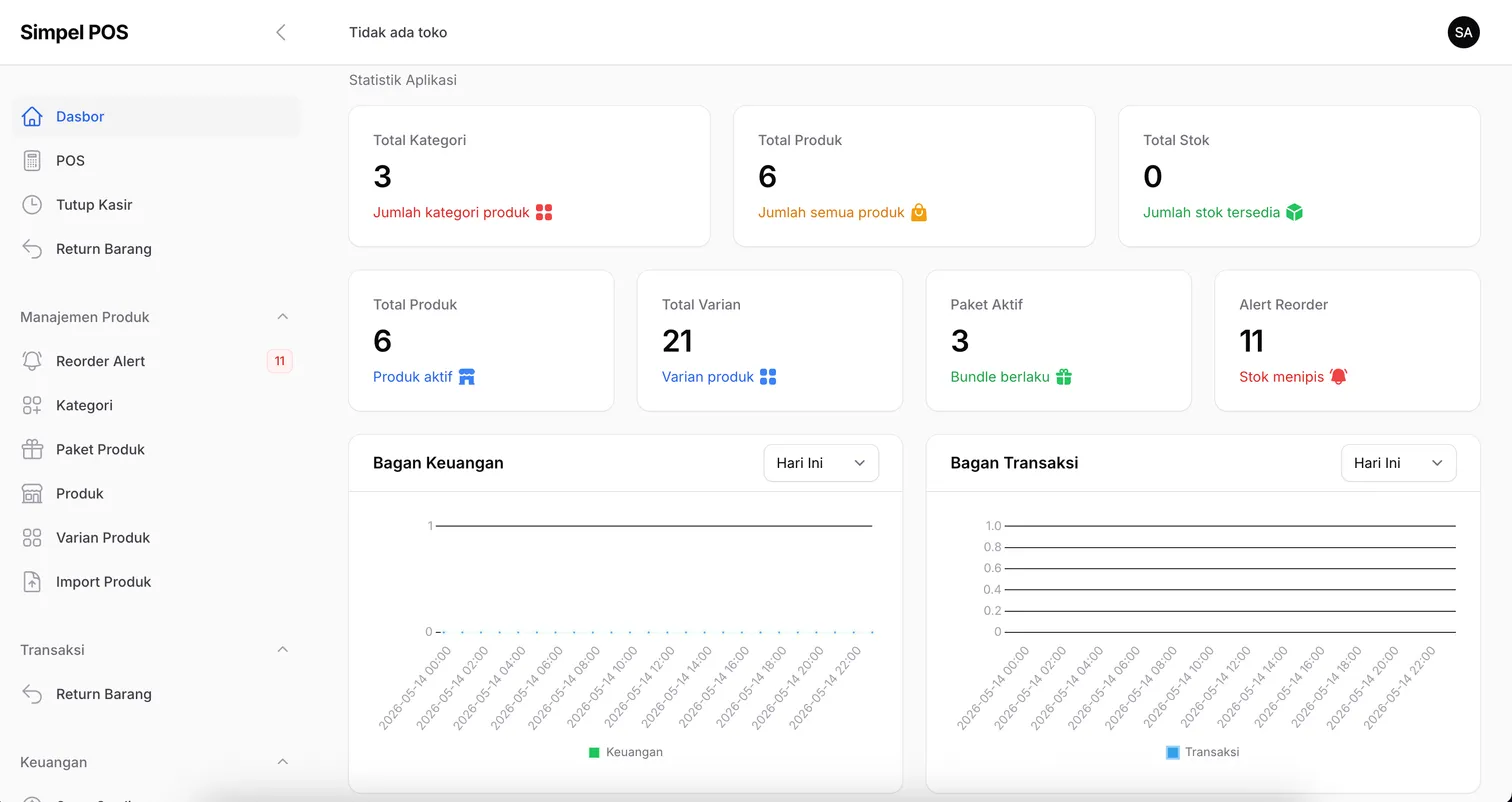The width and height of the screenshot is (1512, 802).
Task: Click the Paket Produk gift icon
Action: (32, 449)
